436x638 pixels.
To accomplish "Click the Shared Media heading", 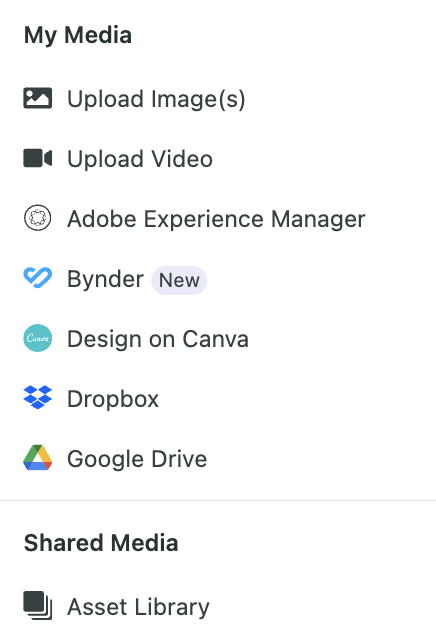I will 101,543.
